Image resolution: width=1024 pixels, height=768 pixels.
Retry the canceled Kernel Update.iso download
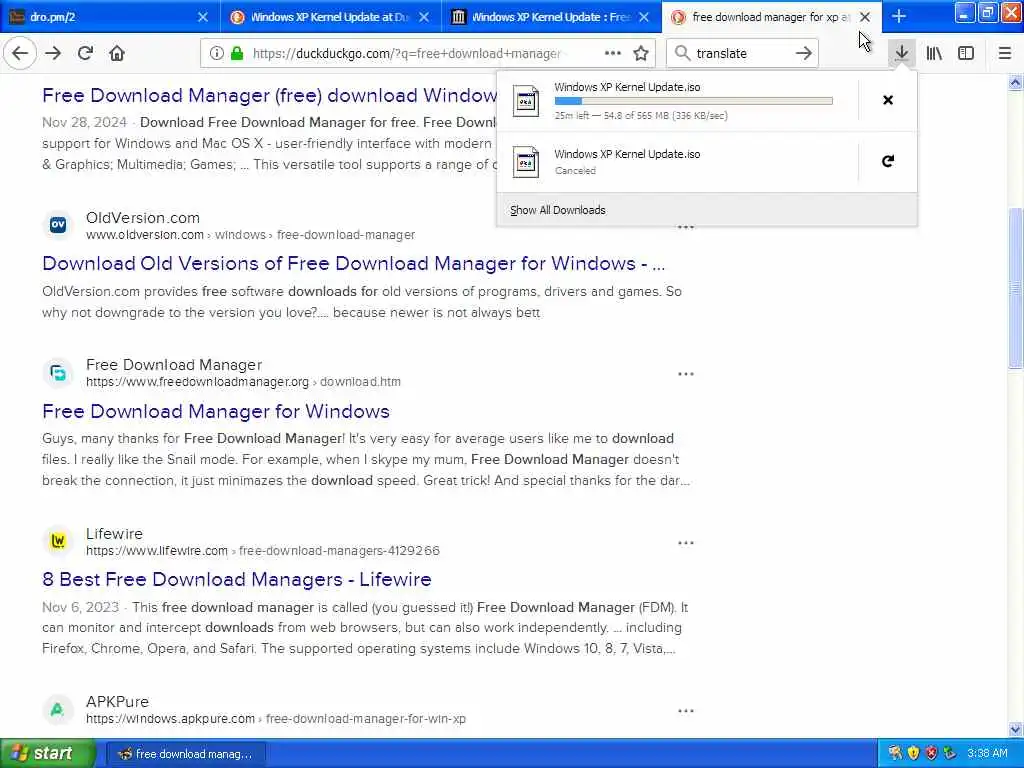point(888,161)
